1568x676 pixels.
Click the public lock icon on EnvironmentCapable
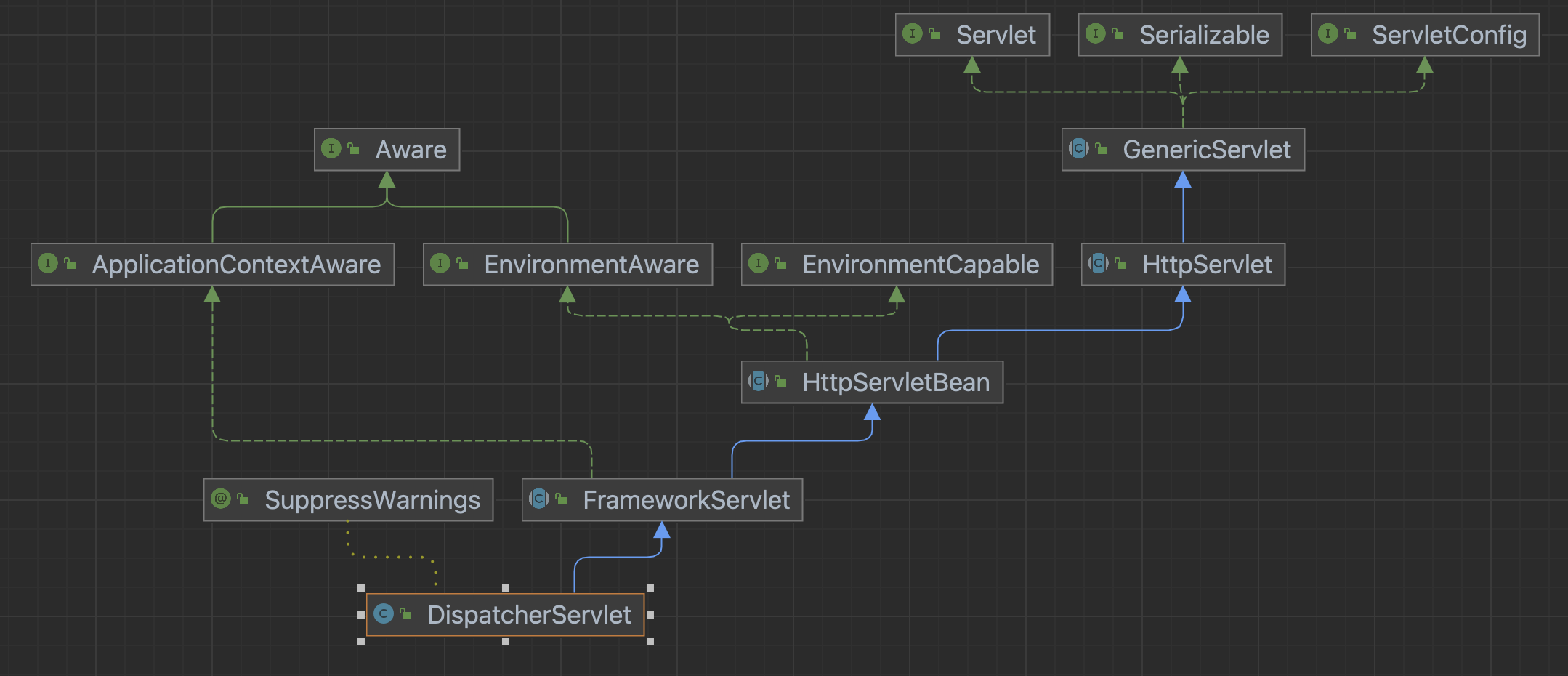(780, 263)
